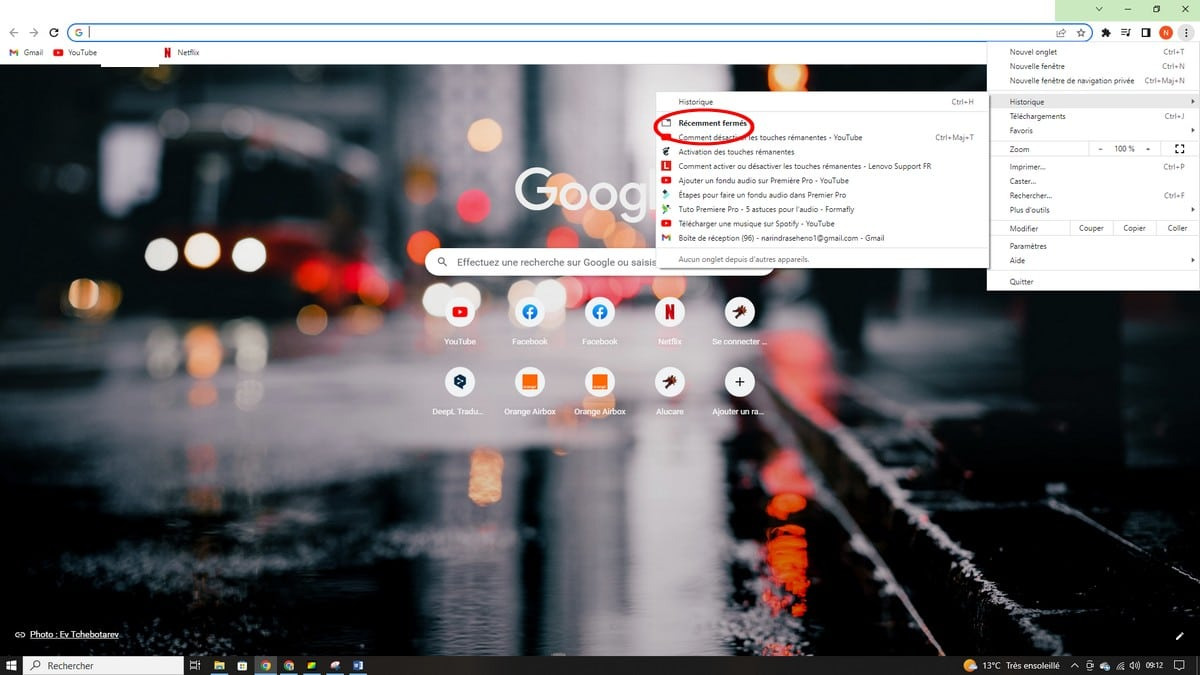Open the first Orange Airbox shortcut

(x=530, y=391)
